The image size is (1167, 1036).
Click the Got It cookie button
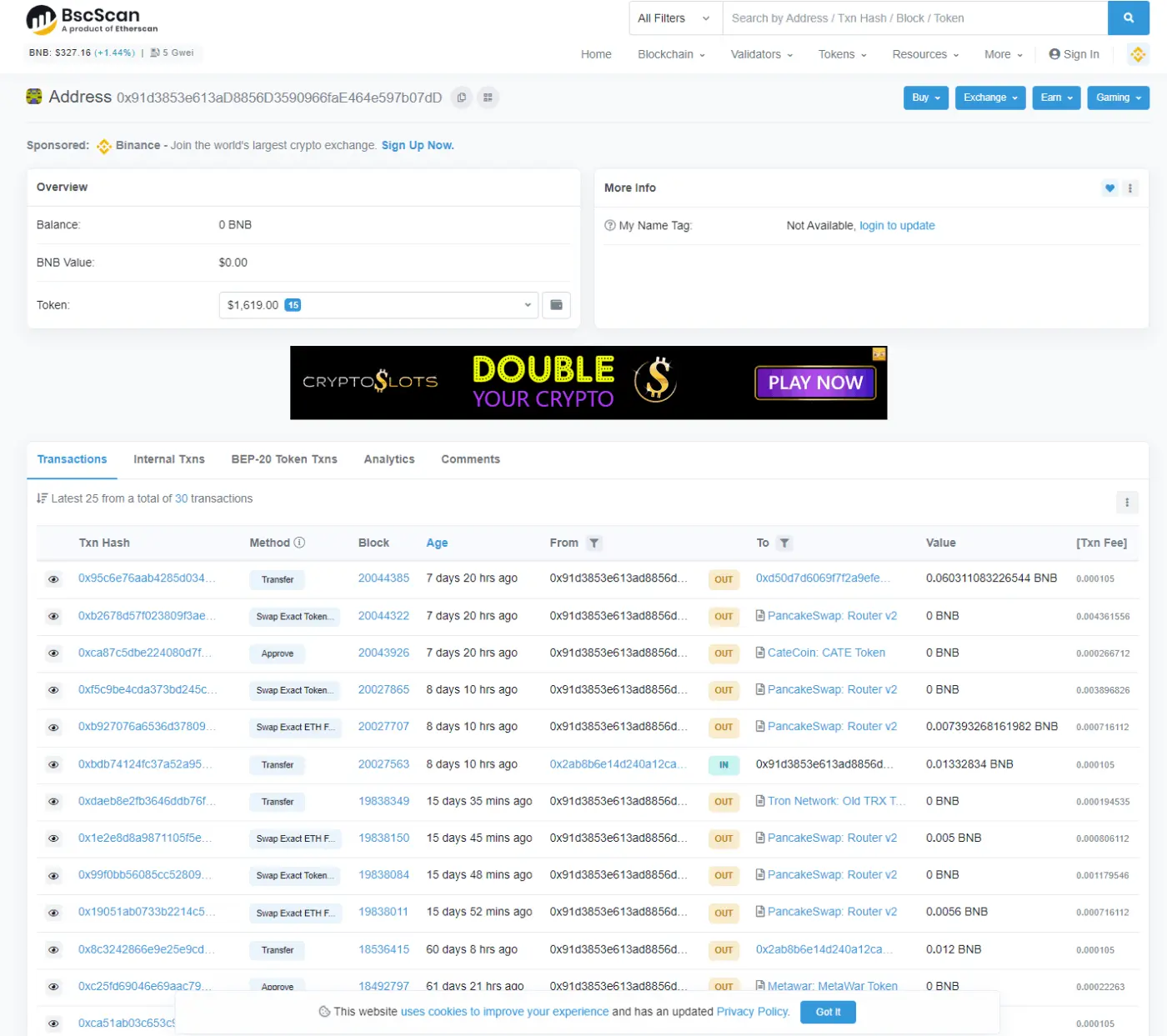click(x=827, y=1012)
